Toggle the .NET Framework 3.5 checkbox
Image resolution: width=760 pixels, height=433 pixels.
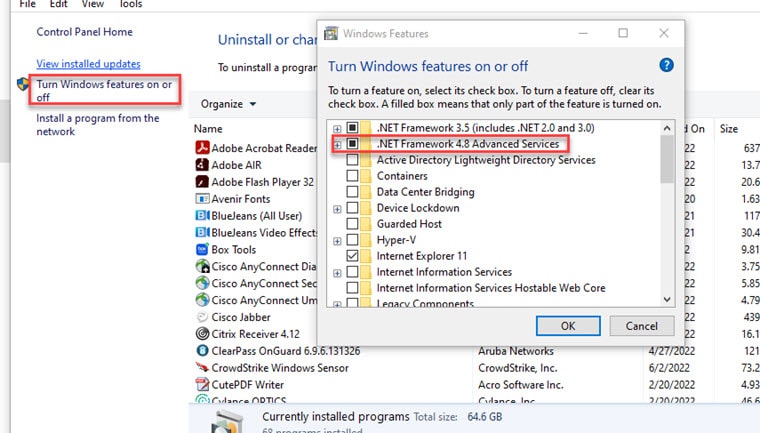(x=352, y=128)
